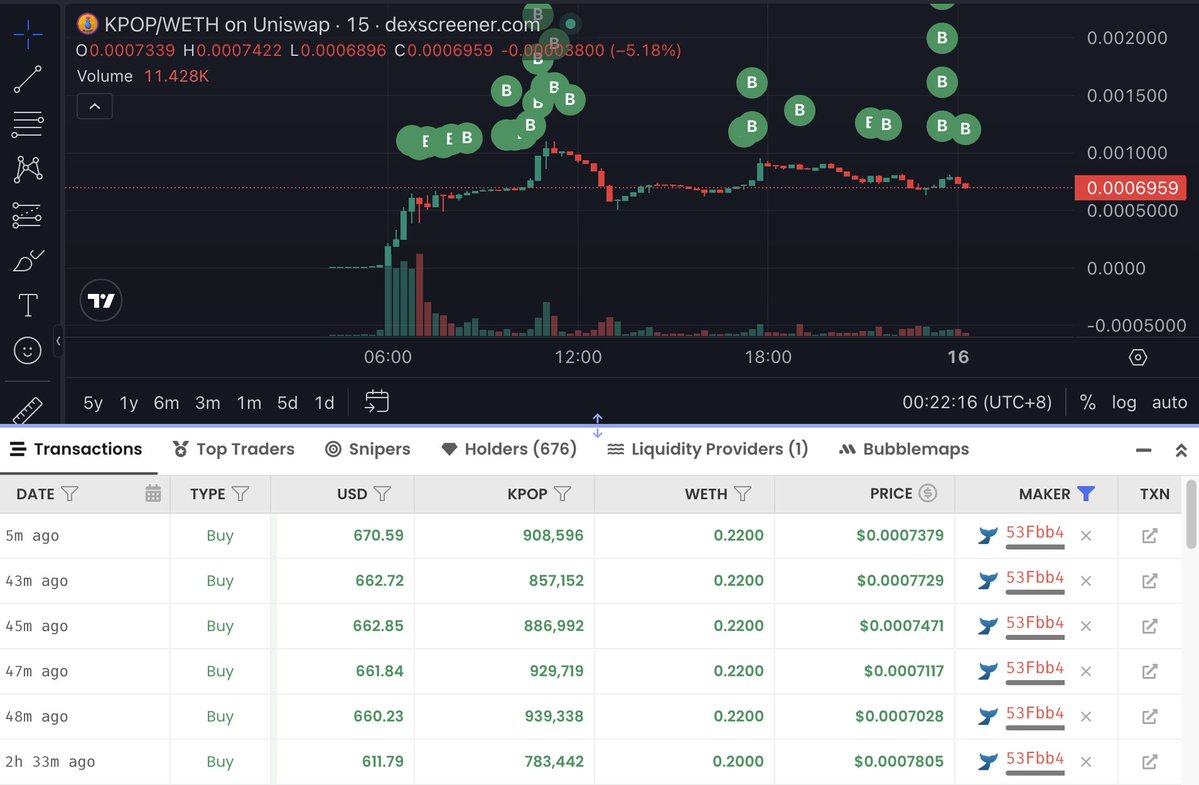
Task: Set chart range to 6m
Action: (x=166, y=403)
